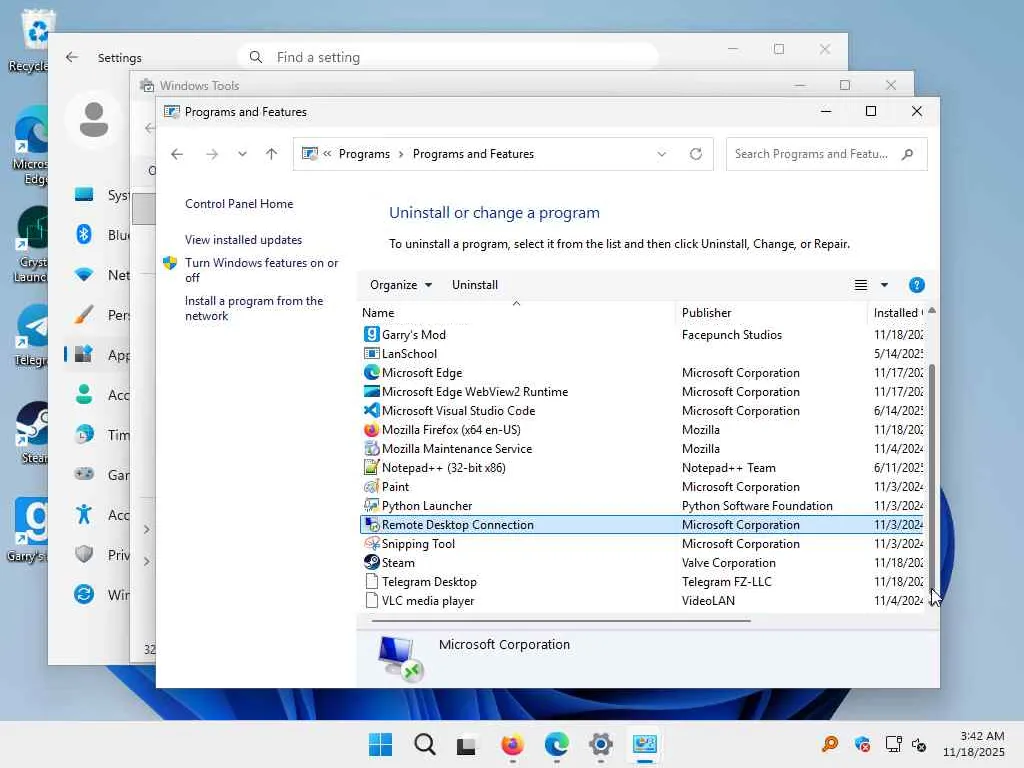Click the Change your view button
Screen dimensions: 1024x768
861,285
